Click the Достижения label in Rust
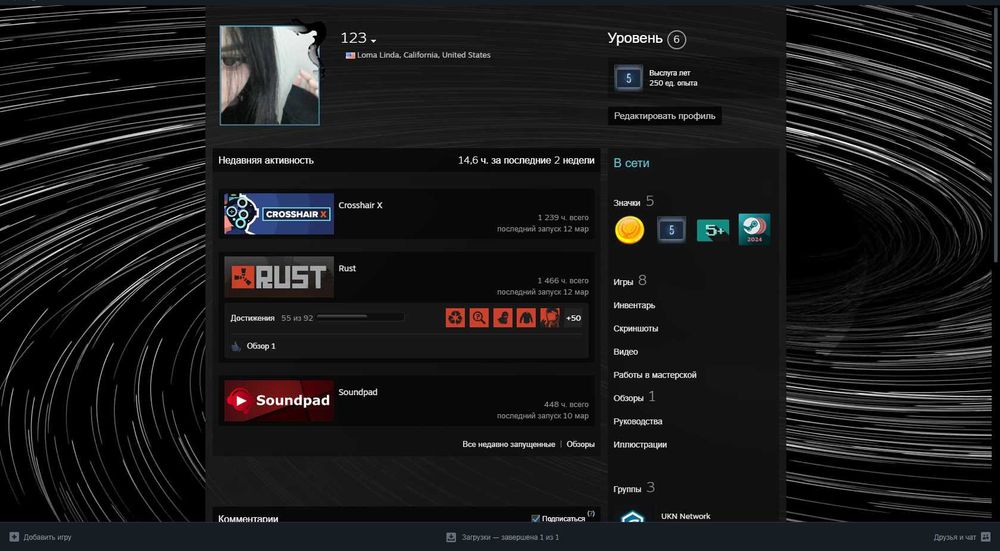The height and width of the screenshot is (551, 1000). [253, 318]
